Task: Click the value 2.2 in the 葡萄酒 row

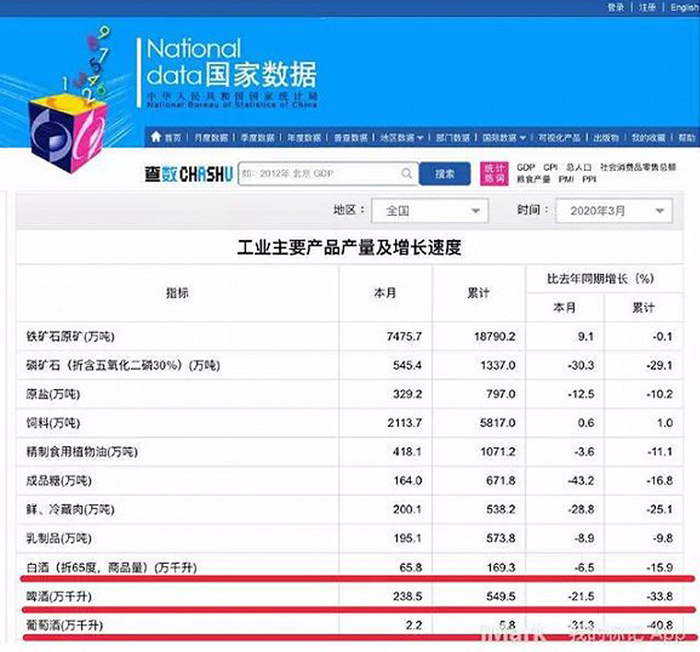Action: (414, 625)
